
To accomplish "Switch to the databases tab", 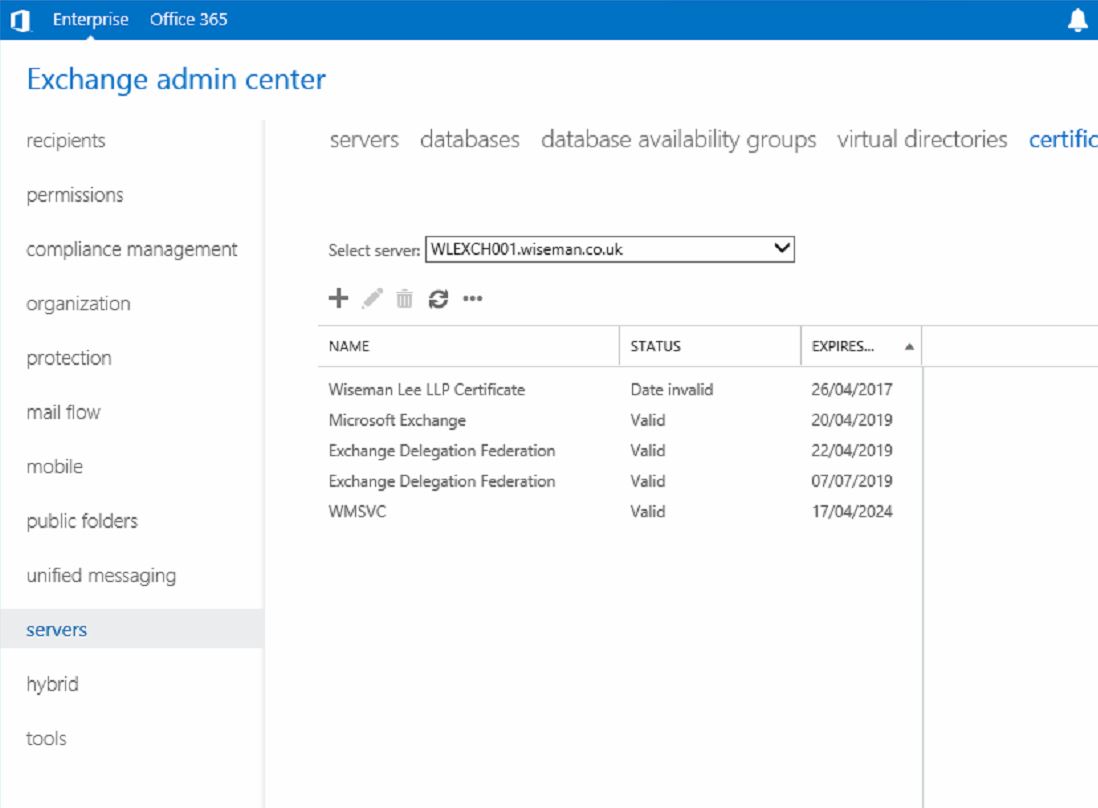I will coord(469,140).
